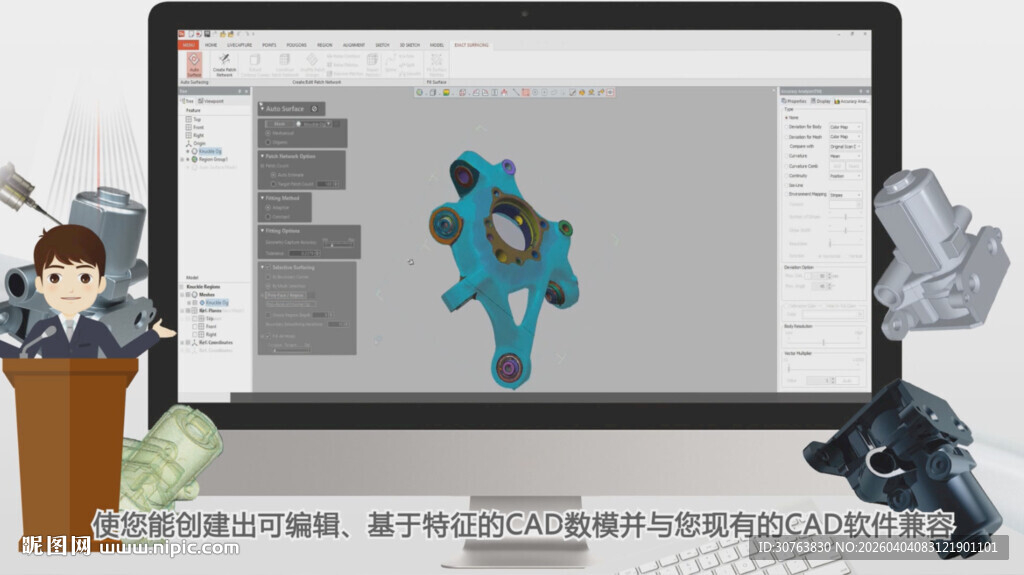Open the Continuity Position dropdown
The image size is (1024, 575).
[845, 176]
